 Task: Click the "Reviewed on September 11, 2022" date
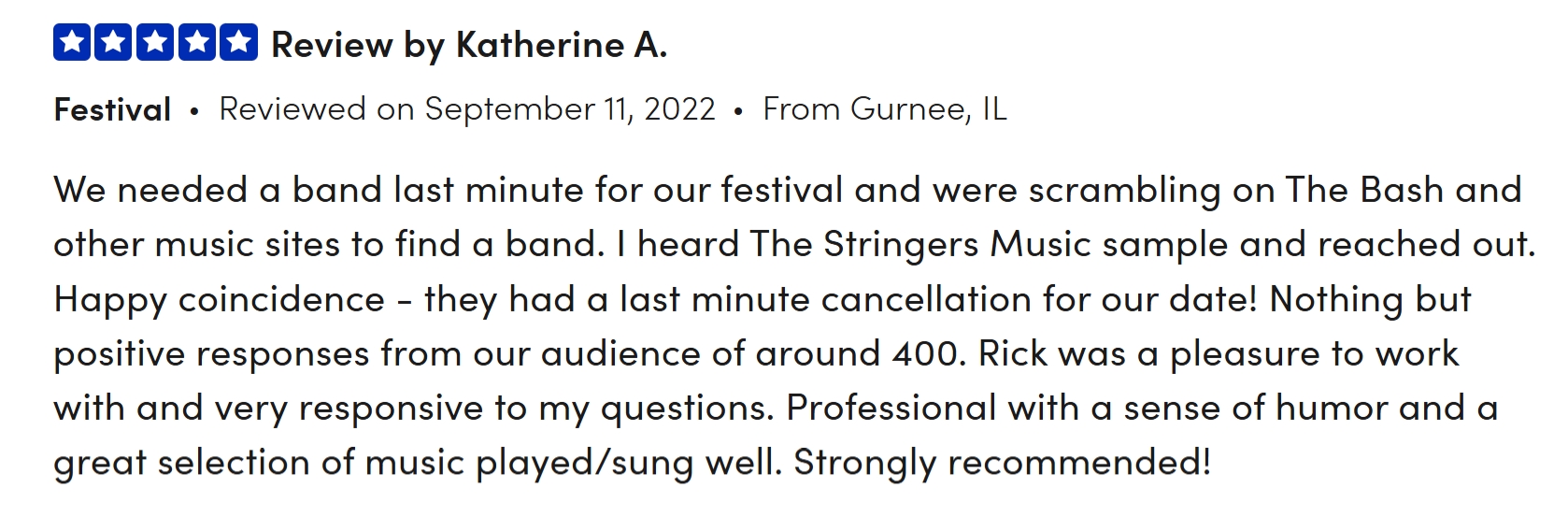(x=467, y=109)
